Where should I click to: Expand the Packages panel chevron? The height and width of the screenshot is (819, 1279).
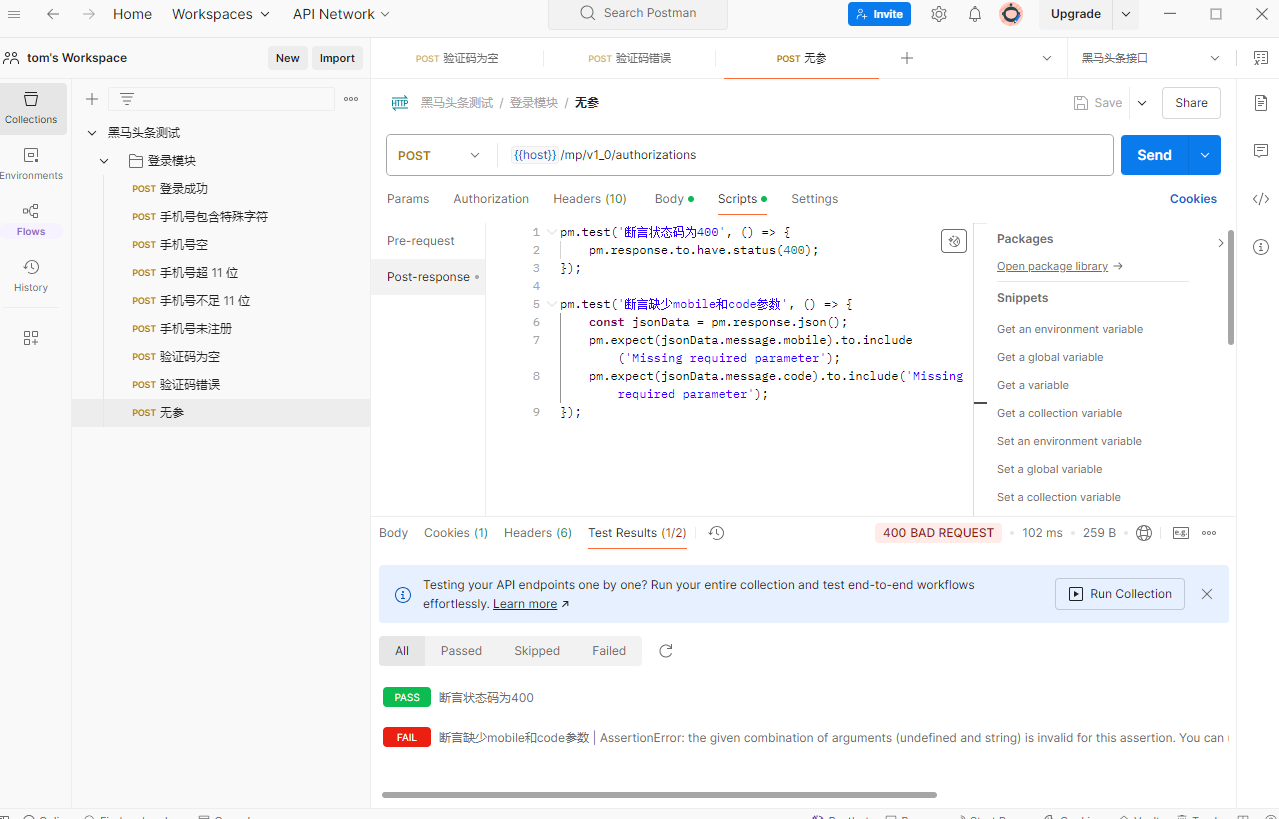(x=1220, y=242)
